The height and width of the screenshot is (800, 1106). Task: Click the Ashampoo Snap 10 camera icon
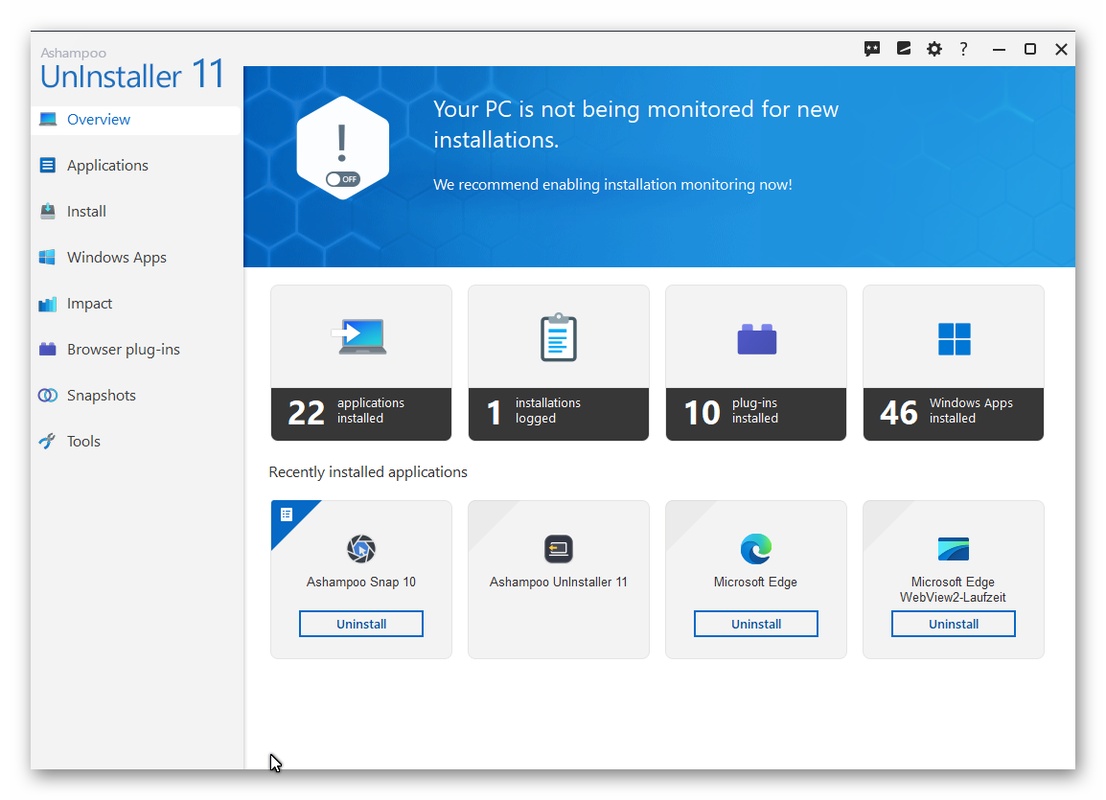tap(361, 548)
